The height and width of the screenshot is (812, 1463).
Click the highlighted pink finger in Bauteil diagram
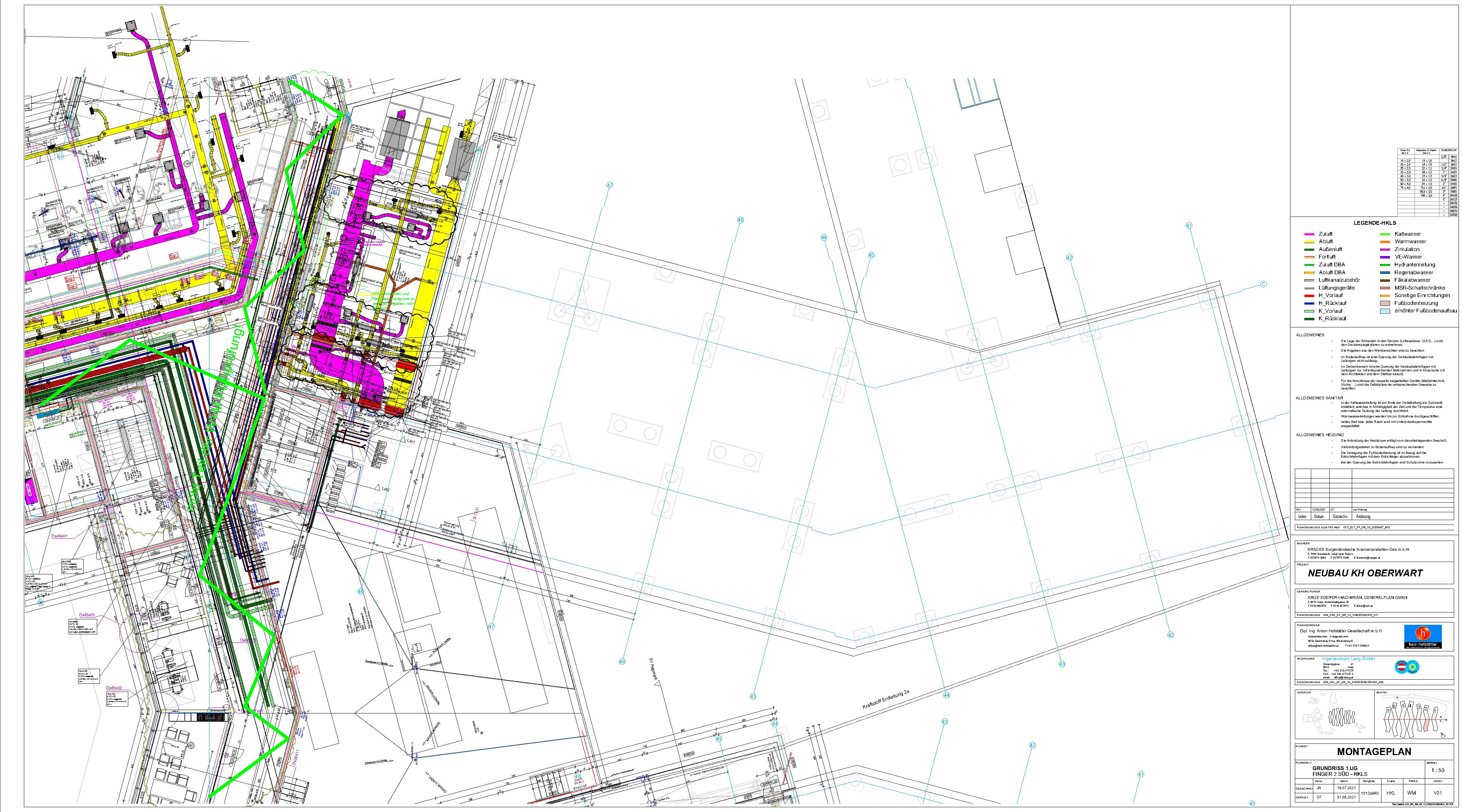tap(1426, 726)
